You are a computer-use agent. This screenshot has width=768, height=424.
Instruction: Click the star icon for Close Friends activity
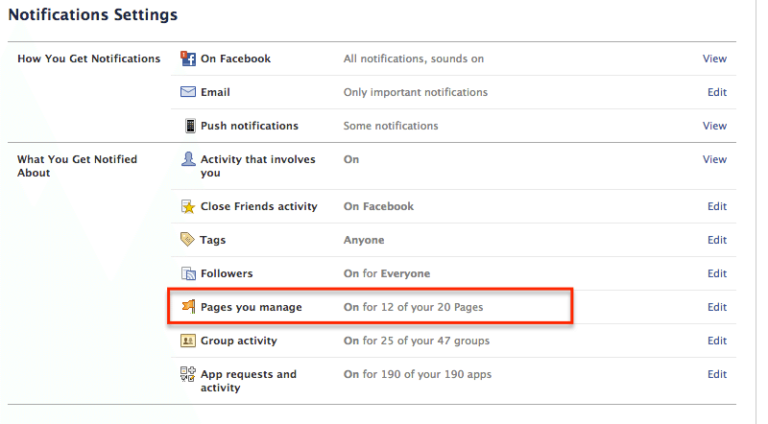click(x=188, y=206)
